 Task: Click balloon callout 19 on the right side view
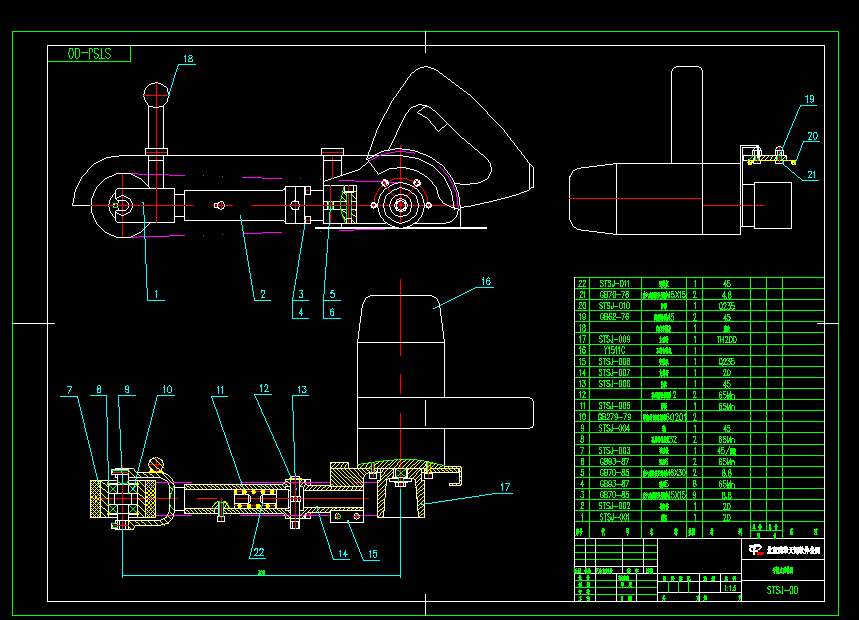click(x=809, y=99)
